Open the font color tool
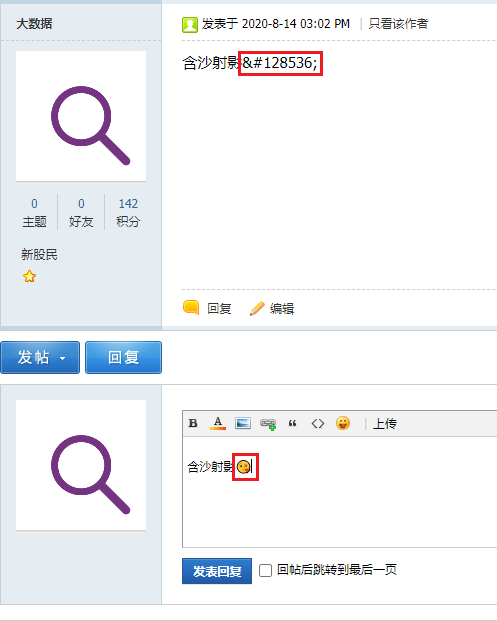Viewport: 497px width, 621px height. coord(218,423)
